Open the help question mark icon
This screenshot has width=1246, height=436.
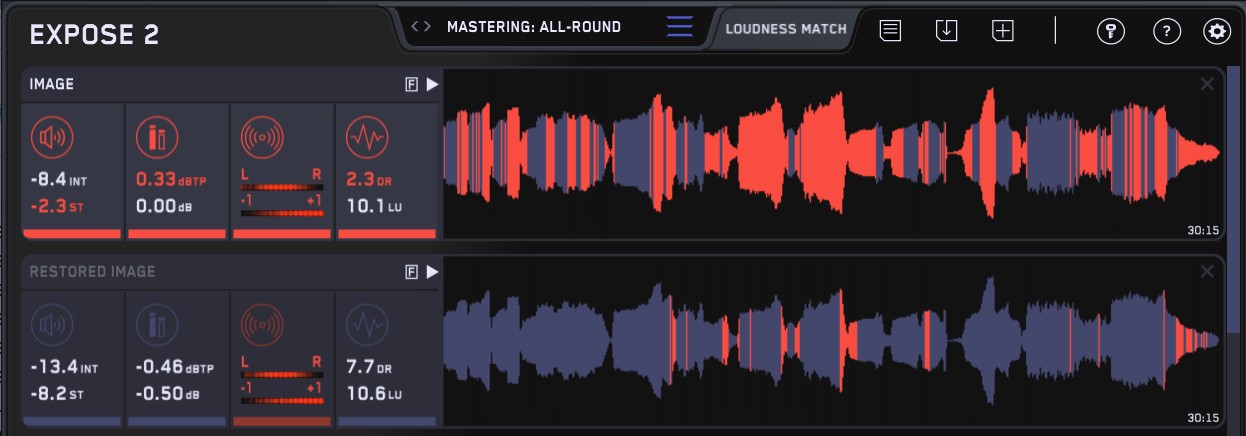[1166, 31]
